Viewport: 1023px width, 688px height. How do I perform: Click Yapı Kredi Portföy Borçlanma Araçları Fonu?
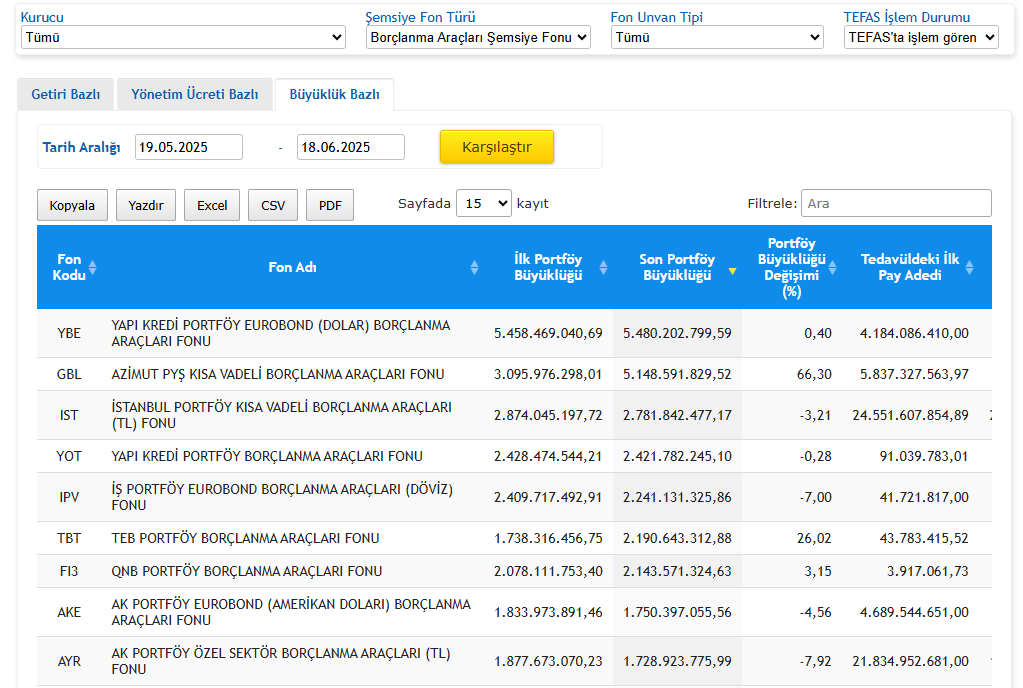267,456
